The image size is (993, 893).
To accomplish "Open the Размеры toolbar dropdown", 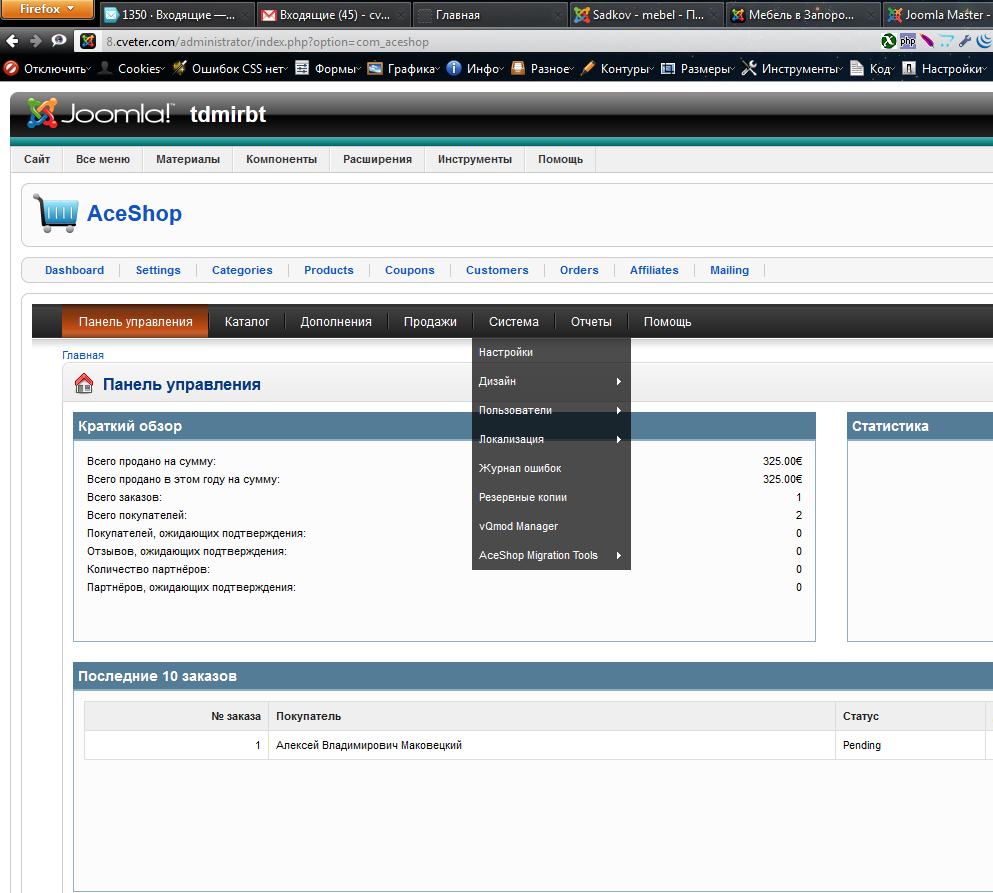I will [x=697, y=68].
